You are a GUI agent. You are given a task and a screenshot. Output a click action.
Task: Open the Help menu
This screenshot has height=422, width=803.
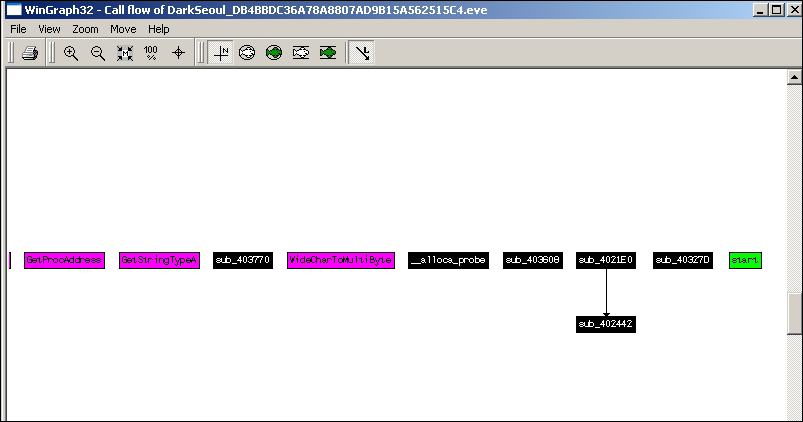click(x=158, y=29)
